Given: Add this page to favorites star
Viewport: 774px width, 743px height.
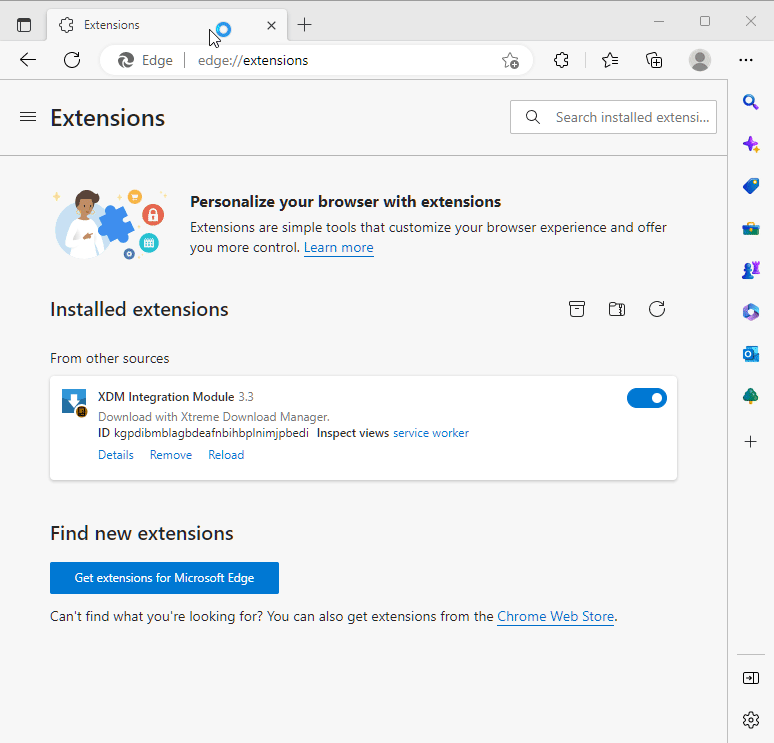Looking at the screenshot, I should (510, 60).
